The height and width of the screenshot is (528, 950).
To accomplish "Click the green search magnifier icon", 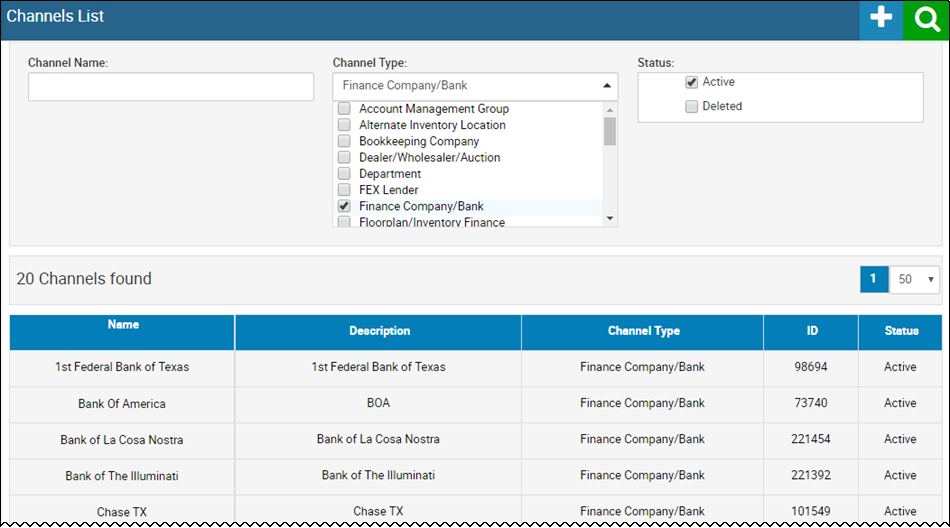I will tap(926, 20).
